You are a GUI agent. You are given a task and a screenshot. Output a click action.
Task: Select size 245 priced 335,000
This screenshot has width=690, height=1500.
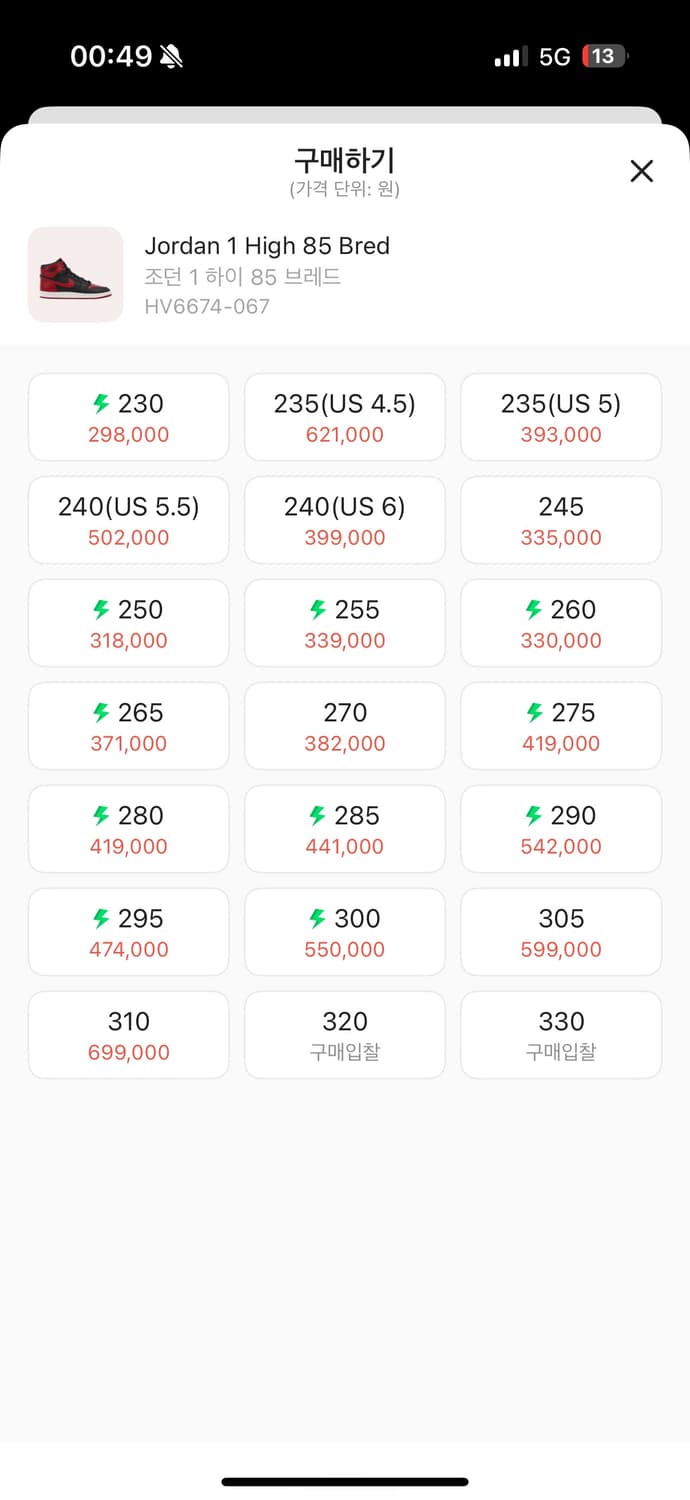[561, 520]
